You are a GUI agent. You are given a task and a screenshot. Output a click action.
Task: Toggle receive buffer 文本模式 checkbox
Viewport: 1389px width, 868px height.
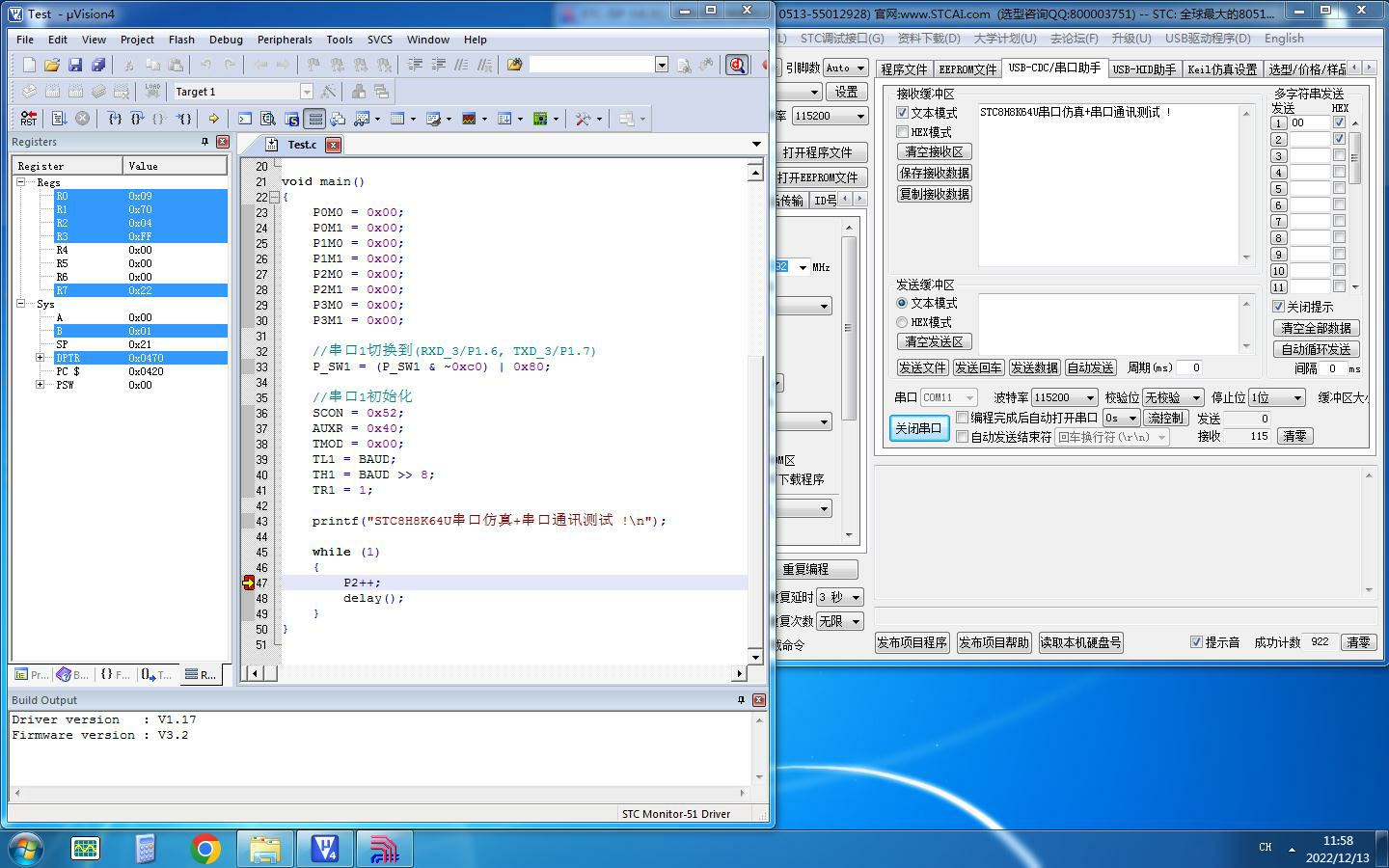point(903,113)
